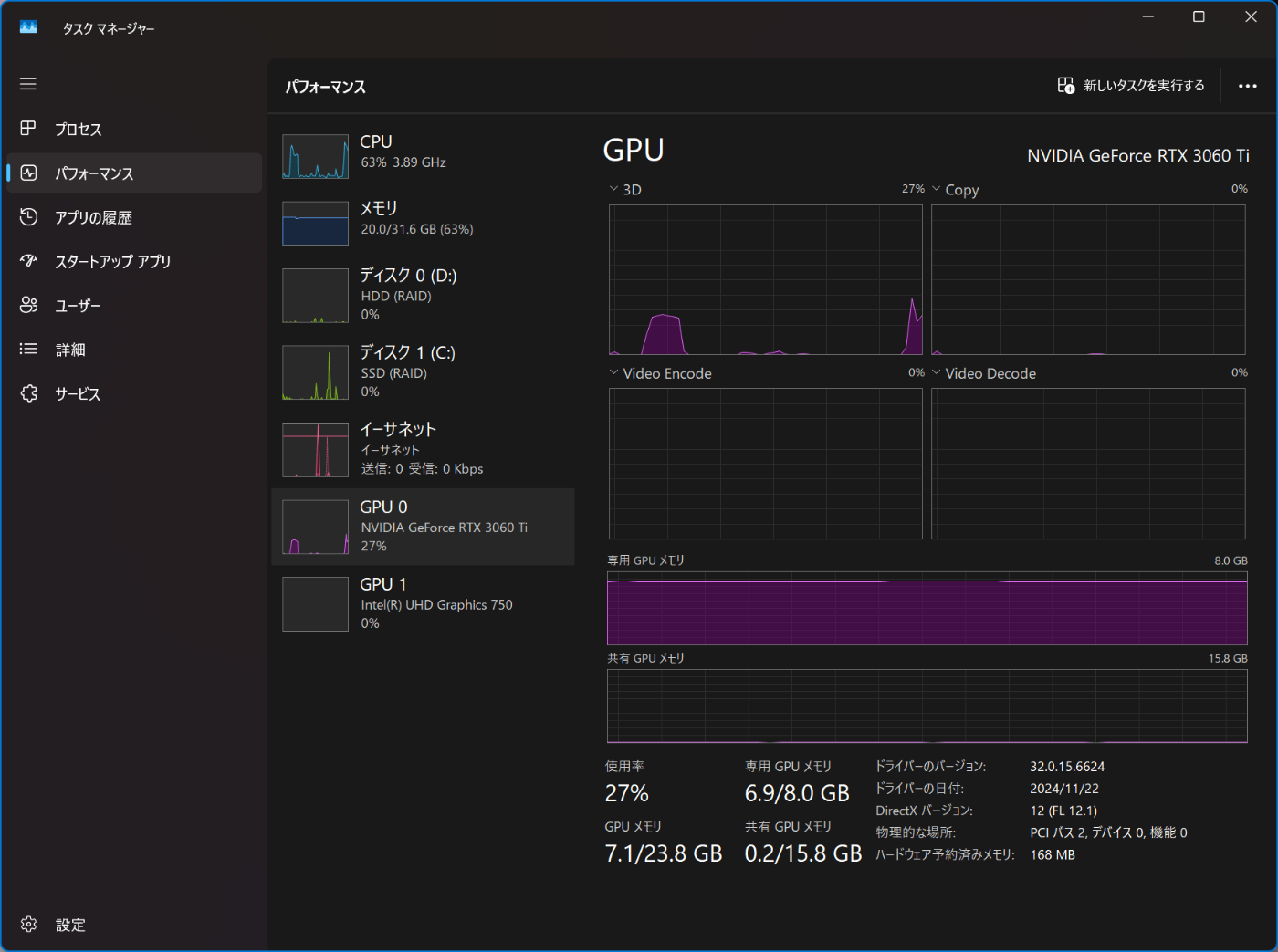Click the 7.1/23.8 GB GPU memory value
The width and height of the screenshot is (1278, 952).
664,853
